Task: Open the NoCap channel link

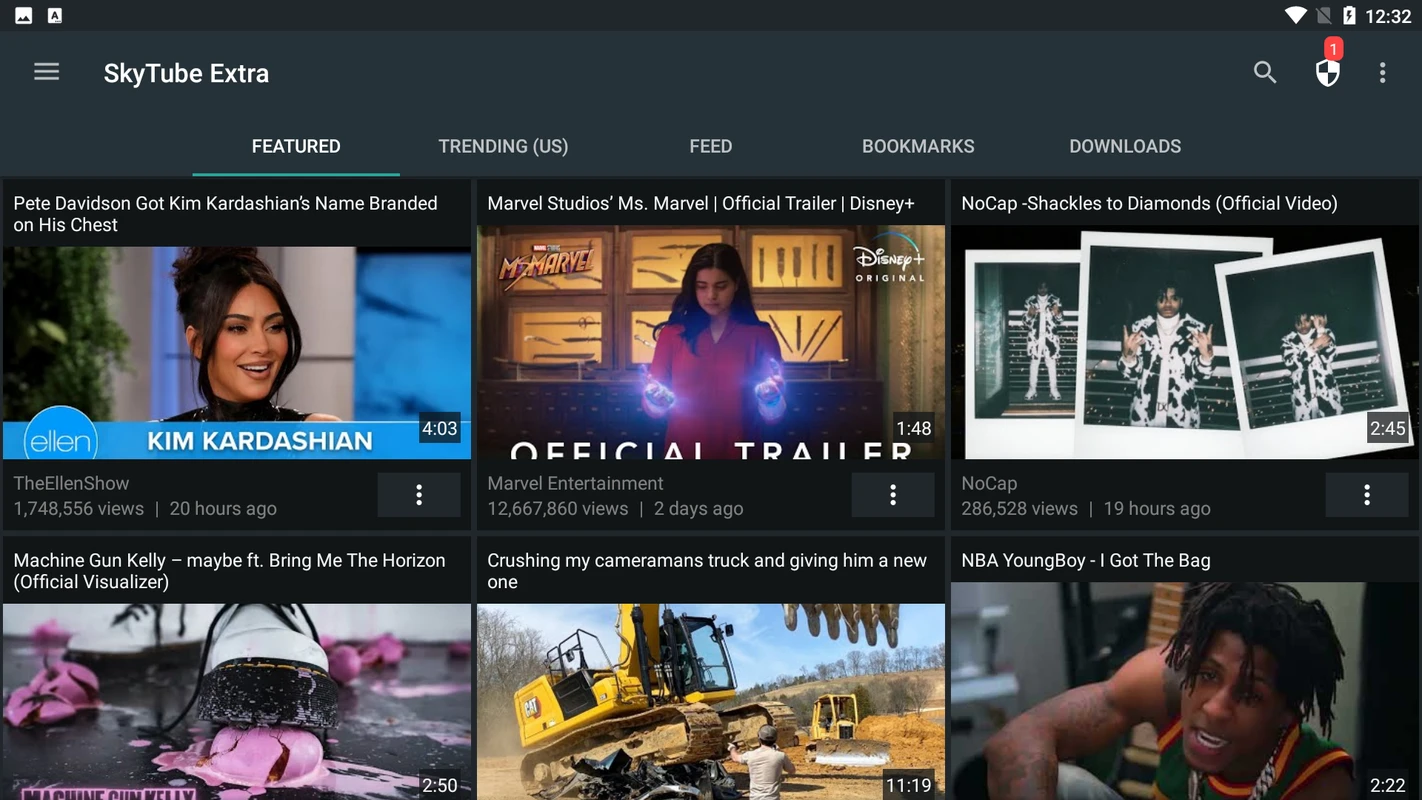Action: pyautogui.click(x=988, y=483)
